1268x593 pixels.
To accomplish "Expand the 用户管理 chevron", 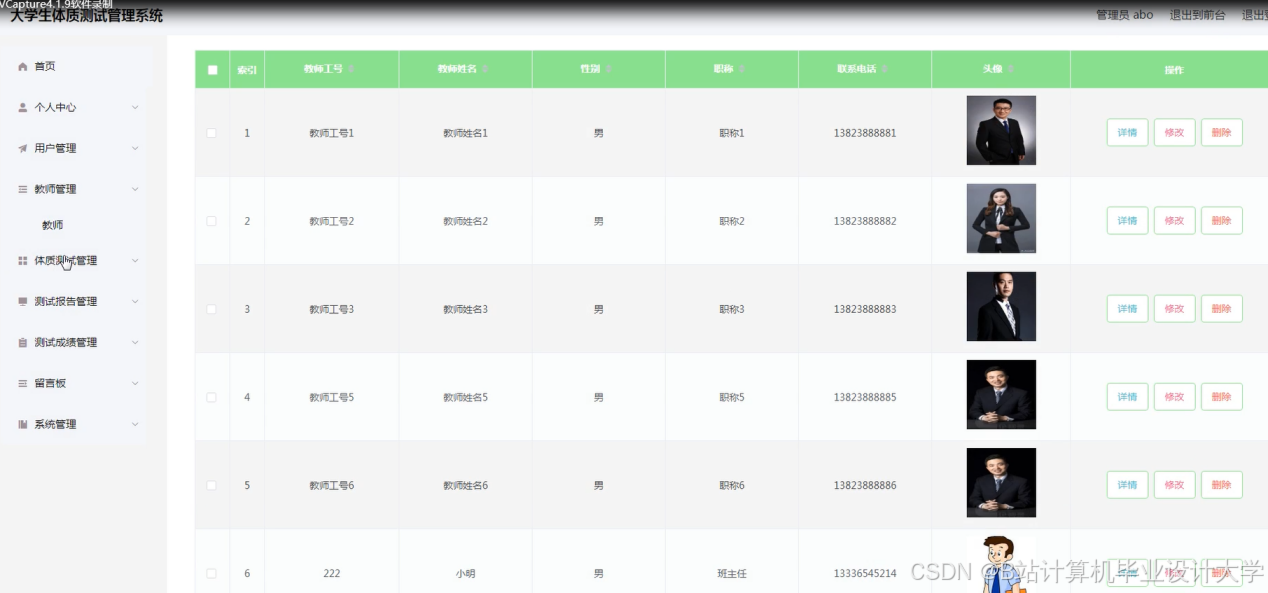I will (x=135, y=148).
